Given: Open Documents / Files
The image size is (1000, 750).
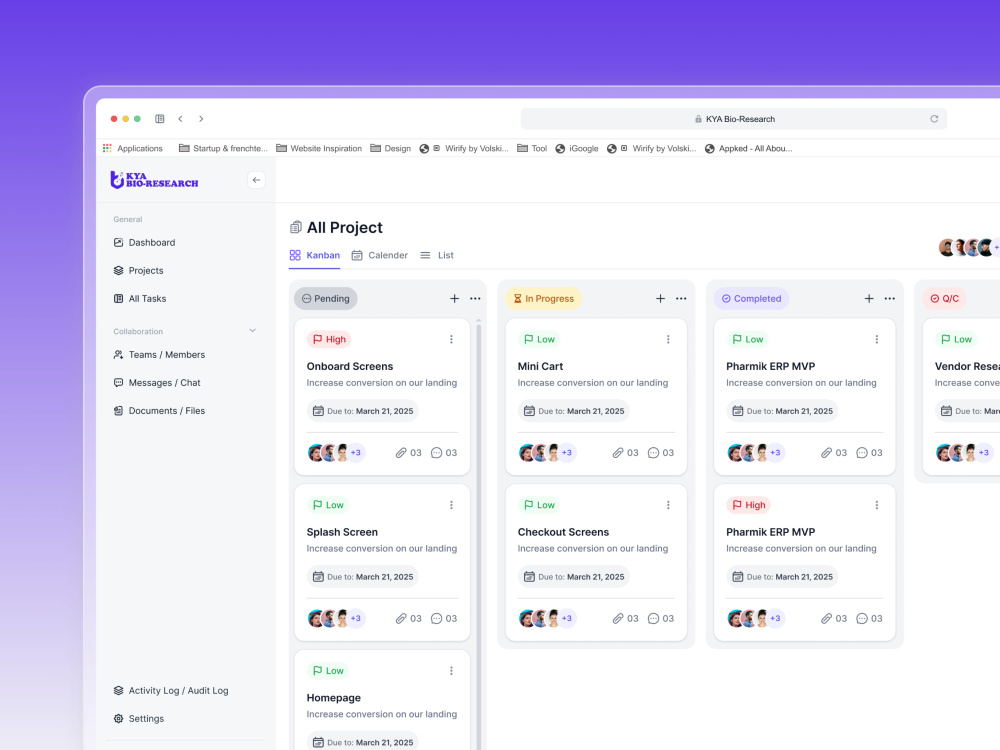Looking at the screenshot, I should pyautogui.click(x=159, y=411).
